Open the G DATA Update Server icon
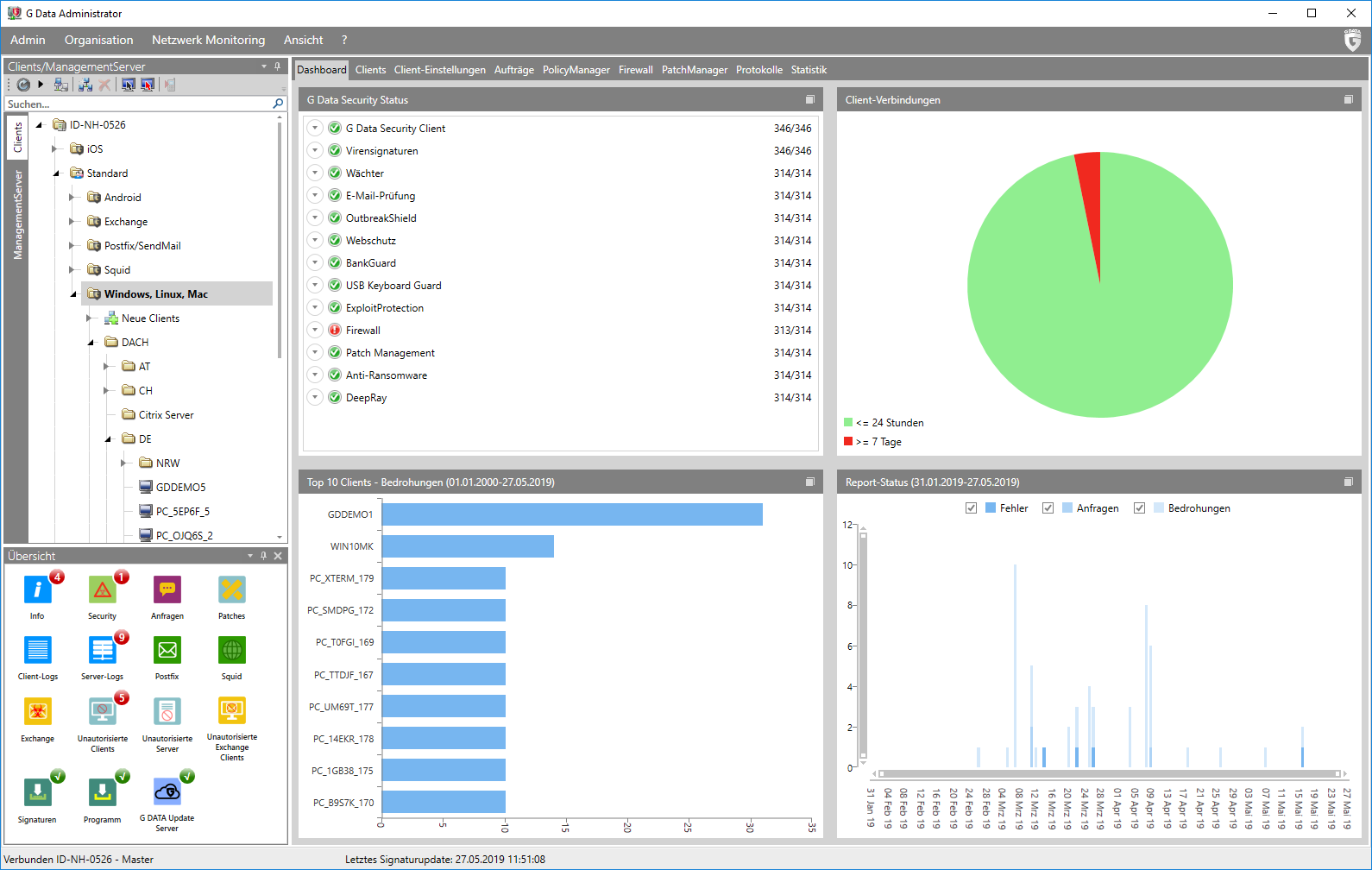 [x=167, y=791]
